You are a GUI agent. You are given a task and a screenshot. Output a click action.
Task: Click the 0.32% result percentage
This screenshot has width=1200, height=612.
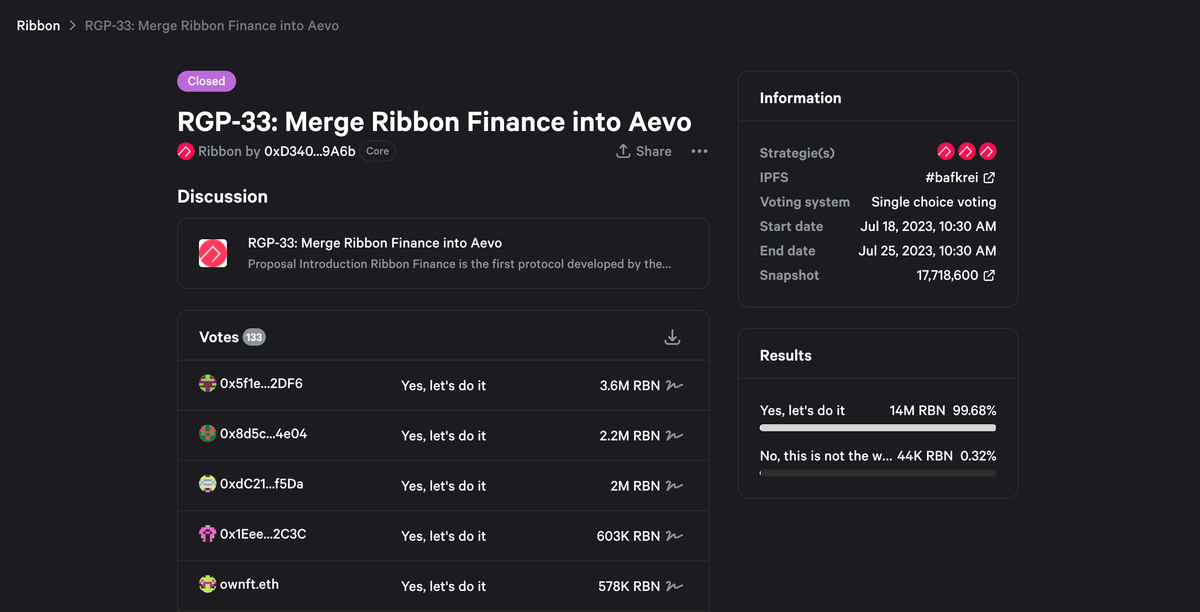click(978, 455)
